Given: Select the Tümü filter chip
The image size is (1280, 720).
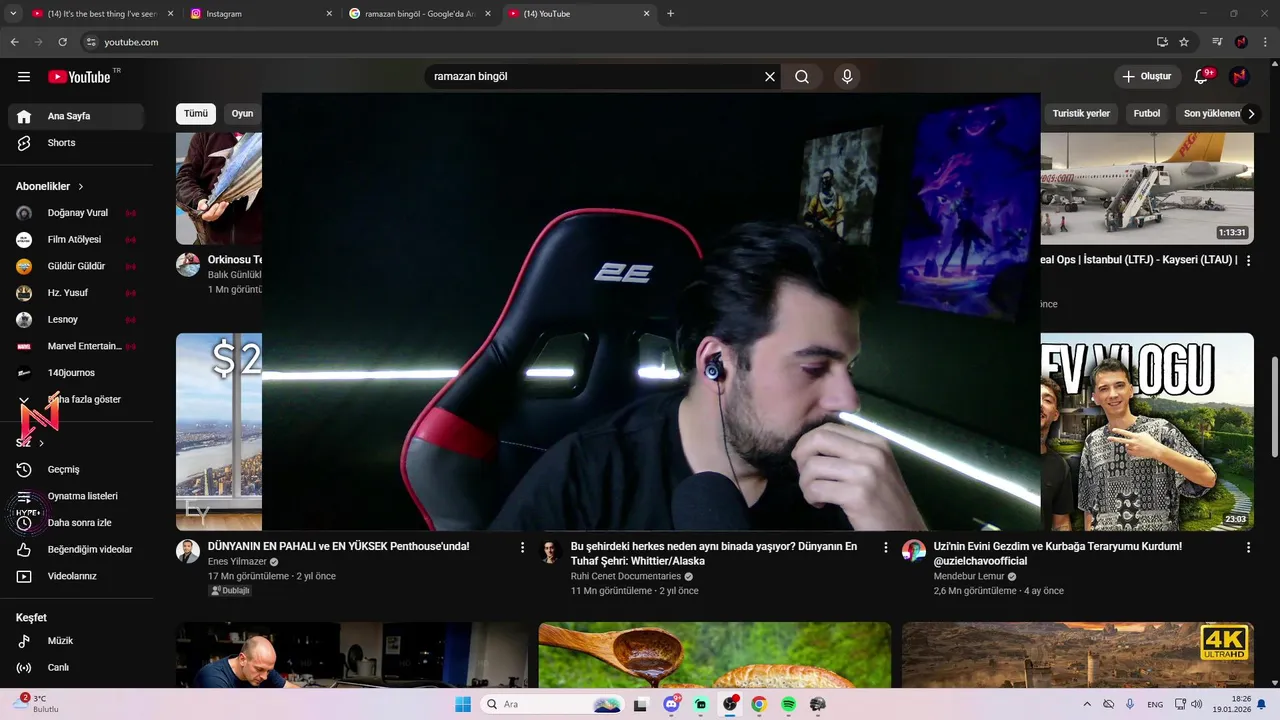Looking at the screenshot, I should (196, 114).
